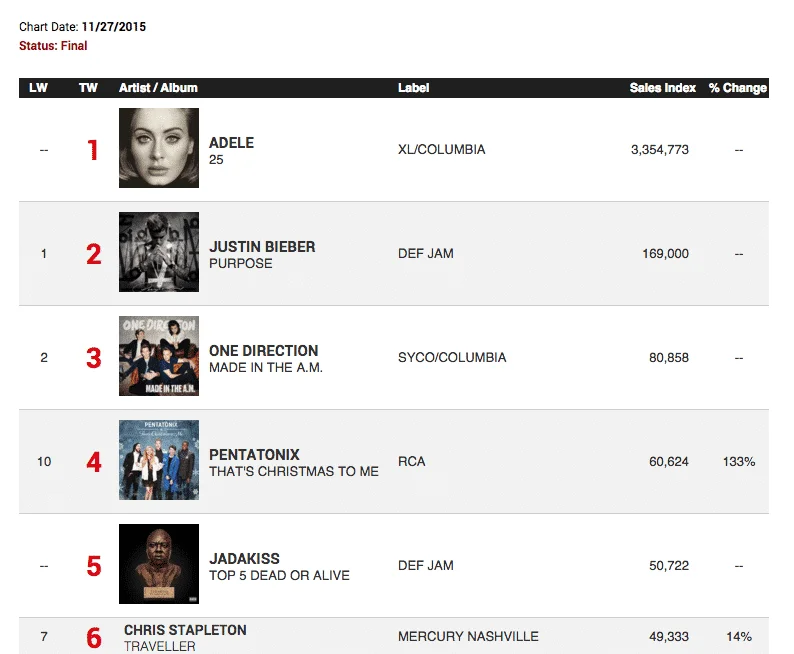Open Jadakiss Top 5 album cover

click(158, 564)
